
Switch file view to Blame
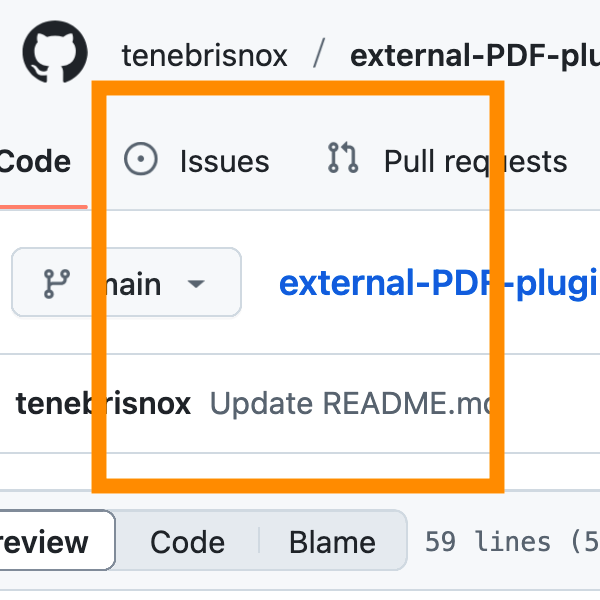(x=332, y=542)
